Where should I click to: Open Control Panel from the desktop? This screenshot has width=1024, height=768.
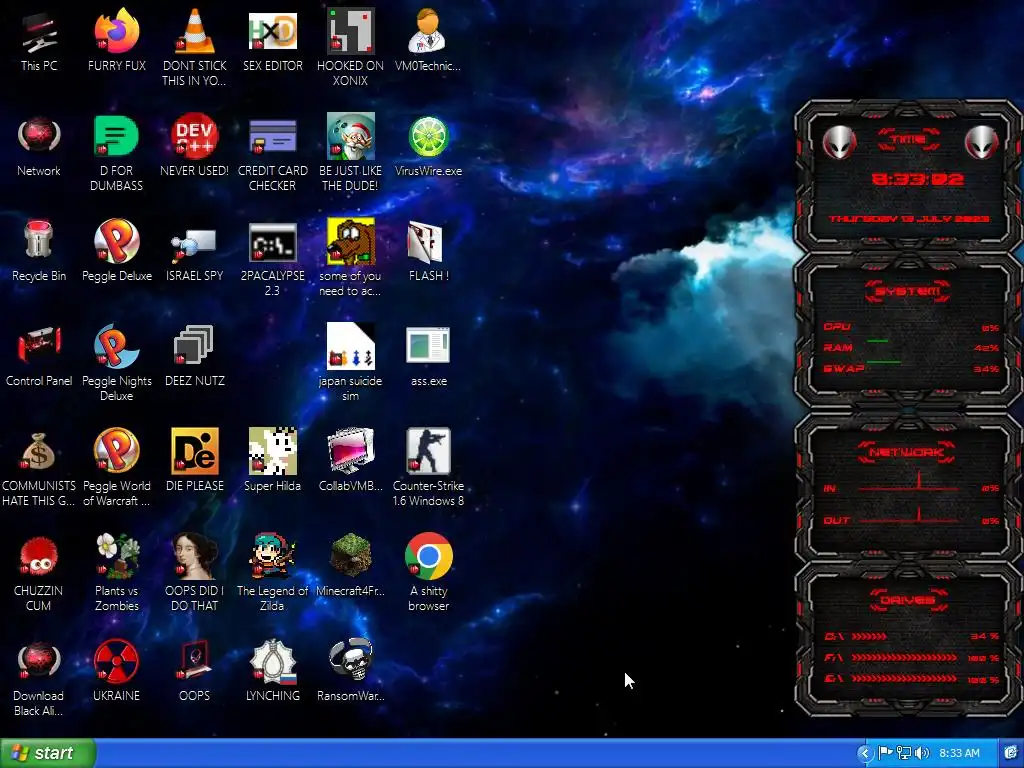(39, 345)
